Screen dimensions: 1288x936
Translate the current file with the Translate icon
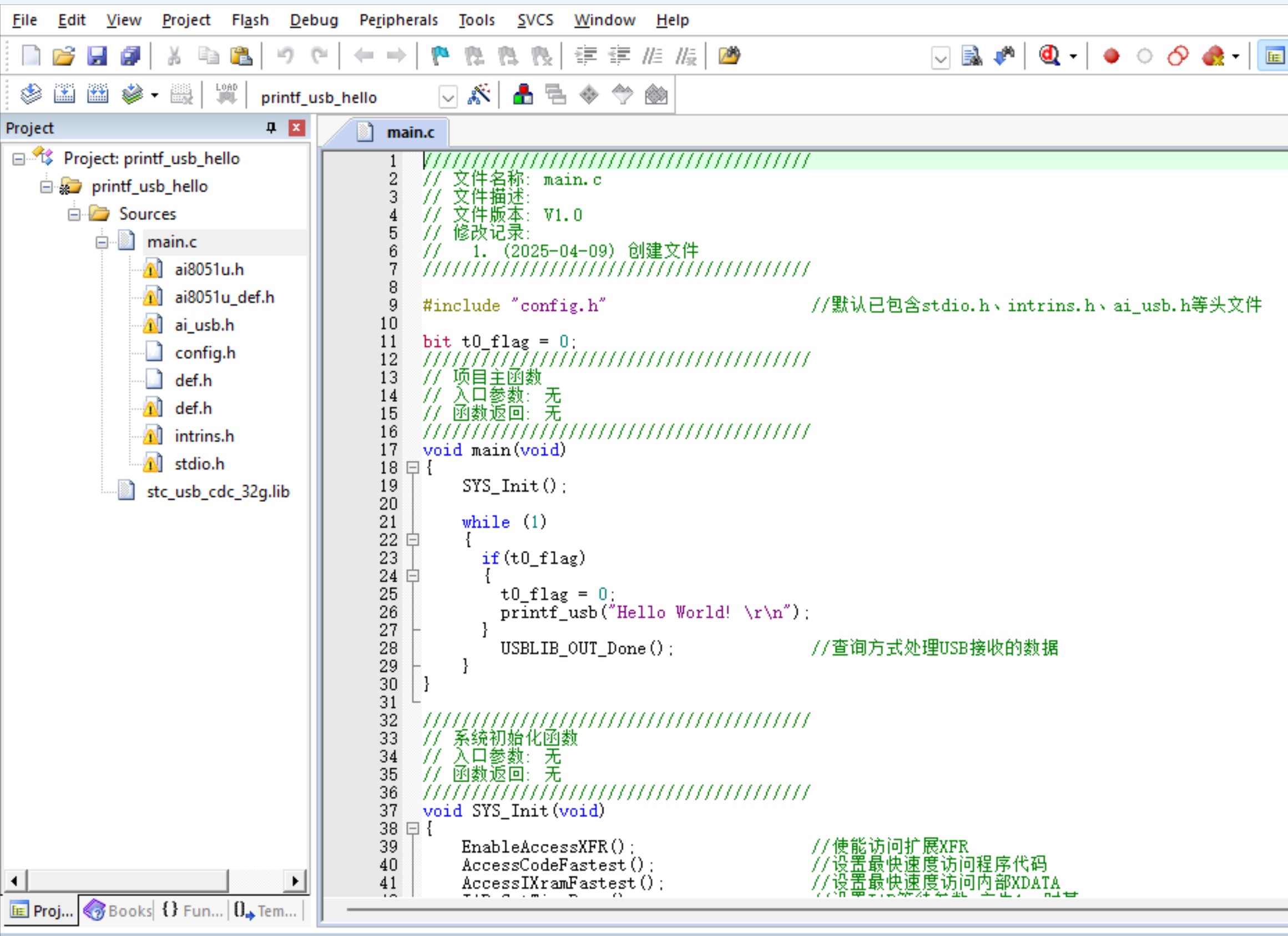tap(31, 94)
